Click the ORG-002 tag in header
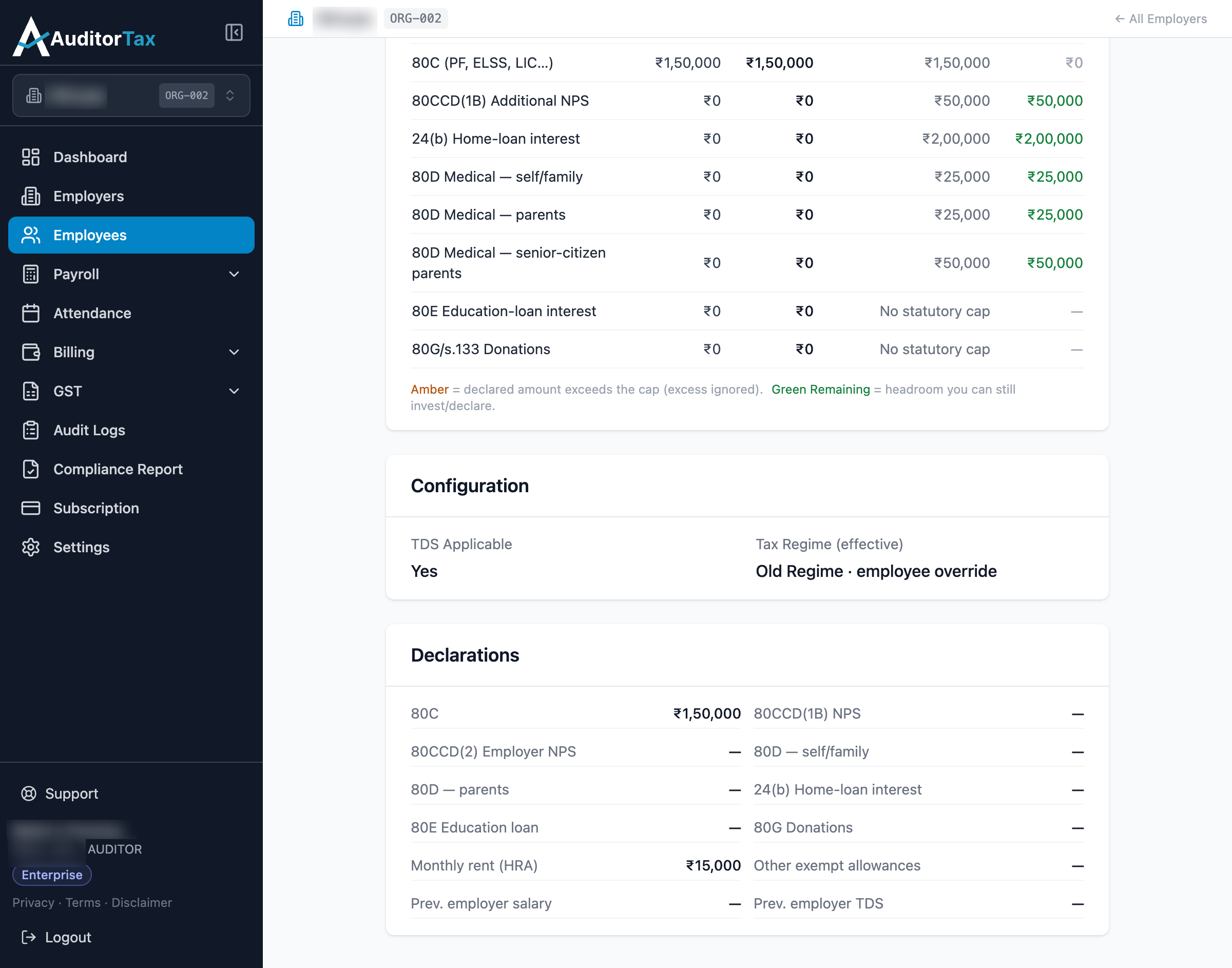 pyautogui.click(x=415, y=18)
